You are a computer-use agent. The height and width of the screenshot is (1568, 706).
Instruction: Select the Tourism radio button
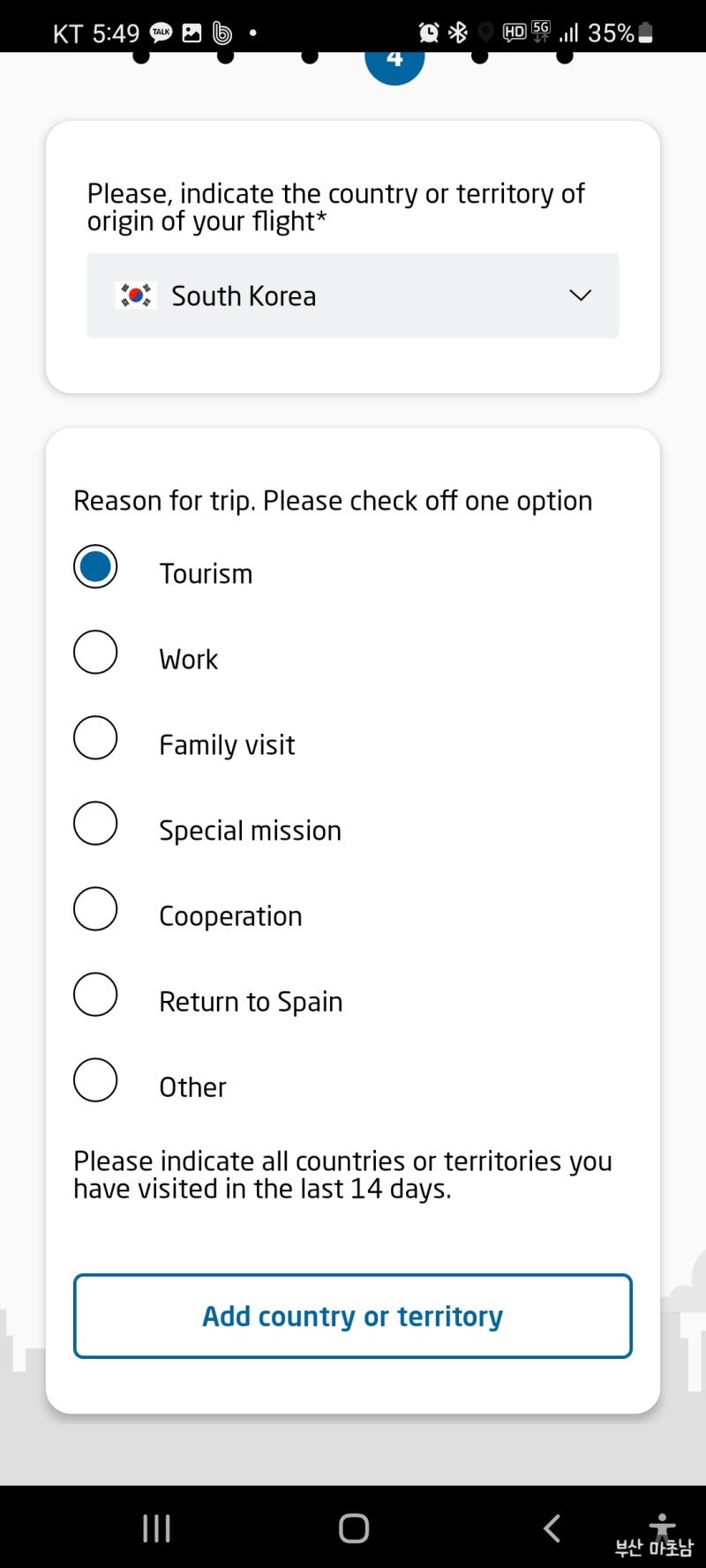(95, 567)
